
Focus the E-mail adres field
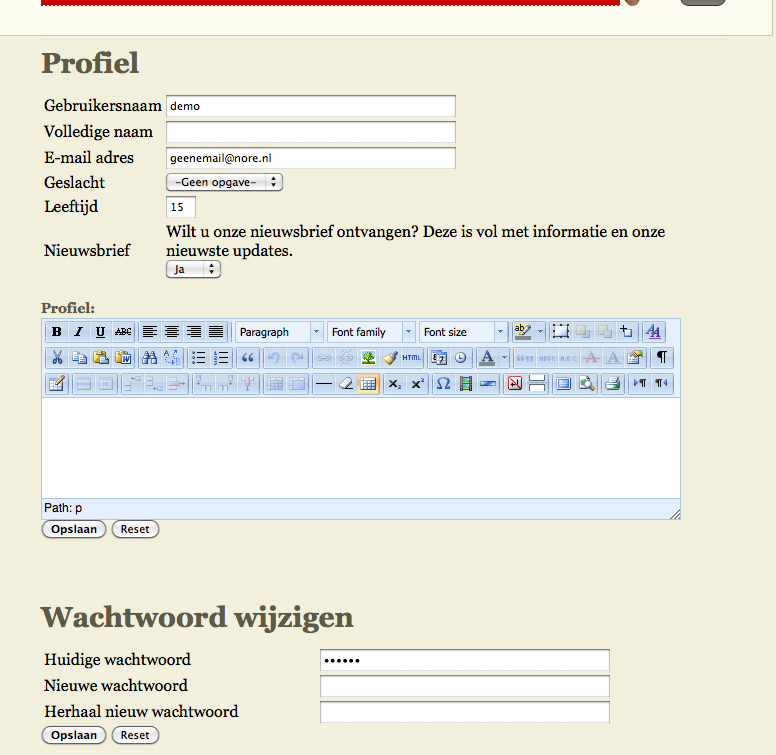point(311,158)
